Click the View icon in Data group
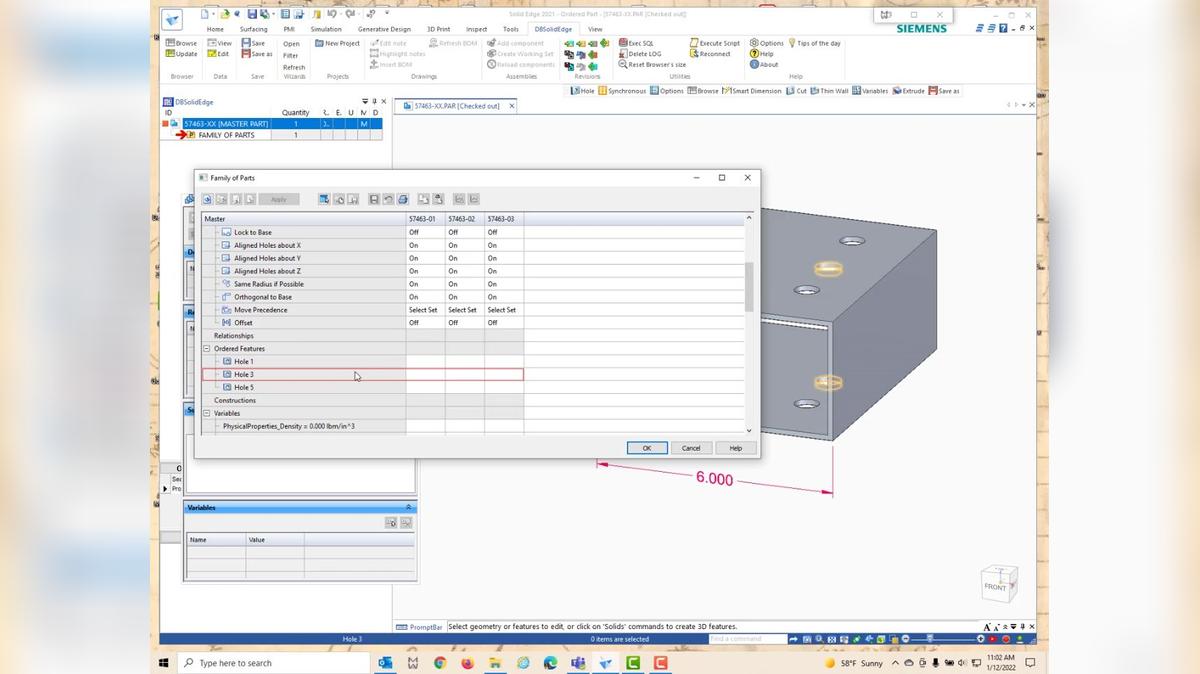1200x674 pixels. pos(220,43)
